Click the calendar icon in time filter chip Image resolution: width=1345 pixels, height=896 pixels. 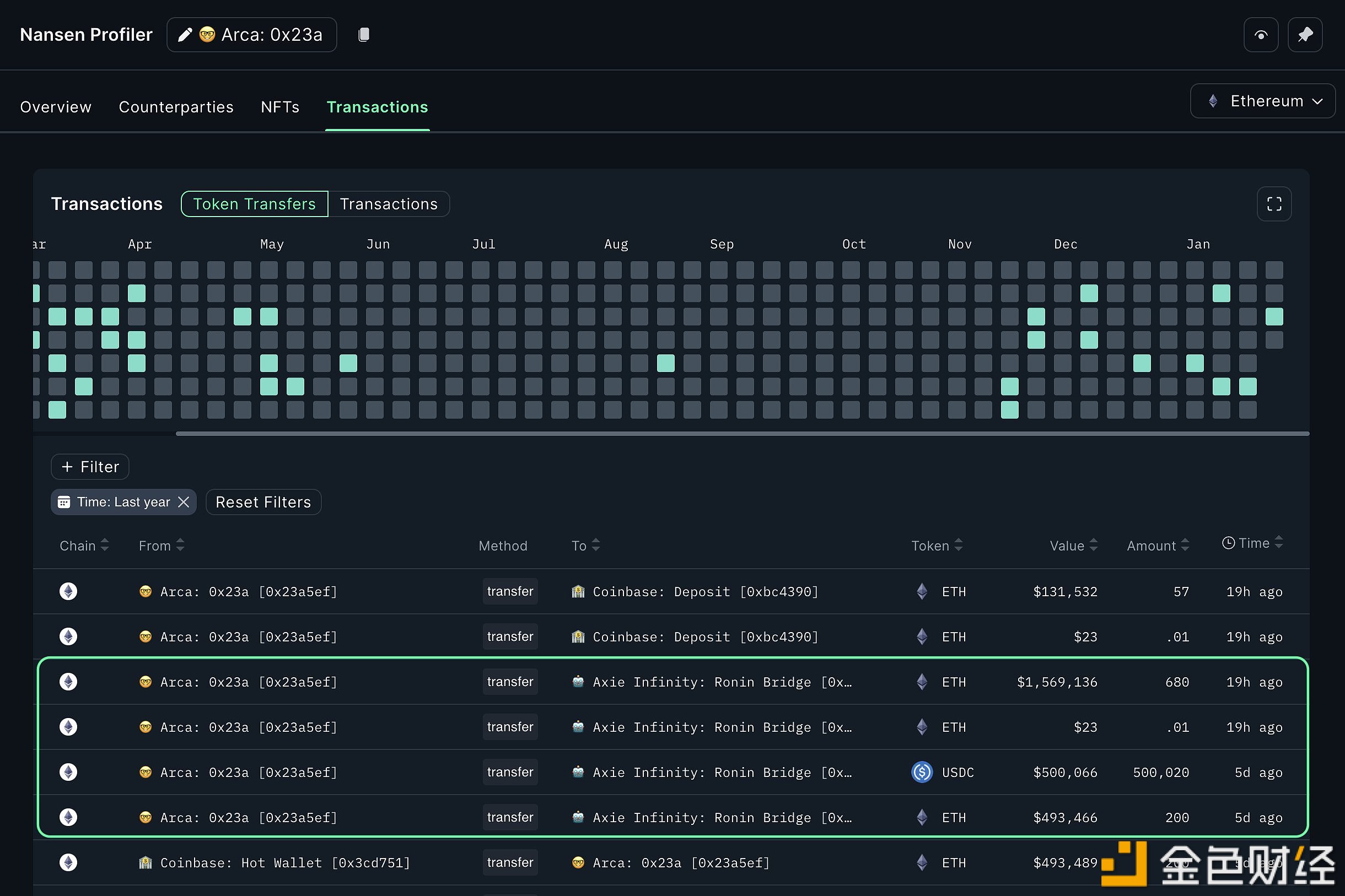click(64, 501)
